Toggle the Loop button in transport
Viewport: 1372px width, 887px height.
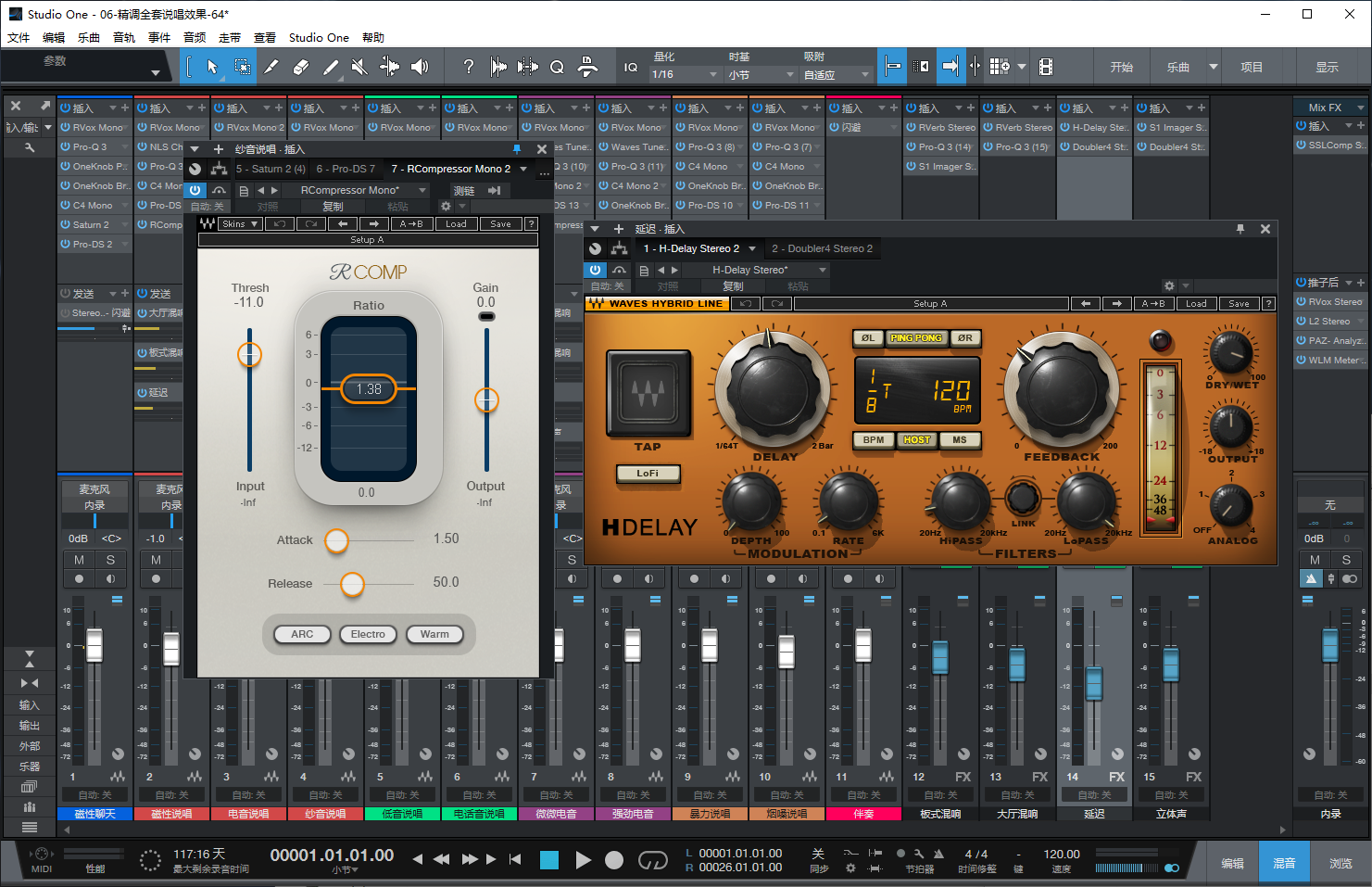(652, 860)
